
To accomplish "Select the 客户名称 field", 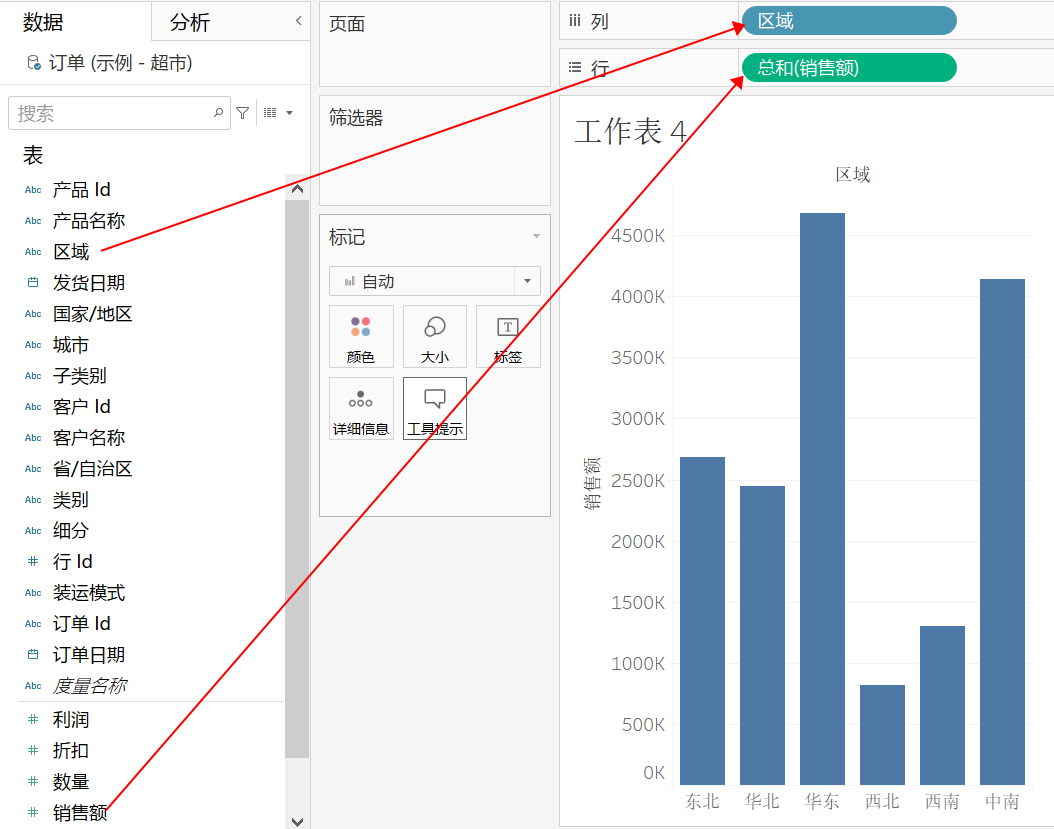I will coord(89,438).
